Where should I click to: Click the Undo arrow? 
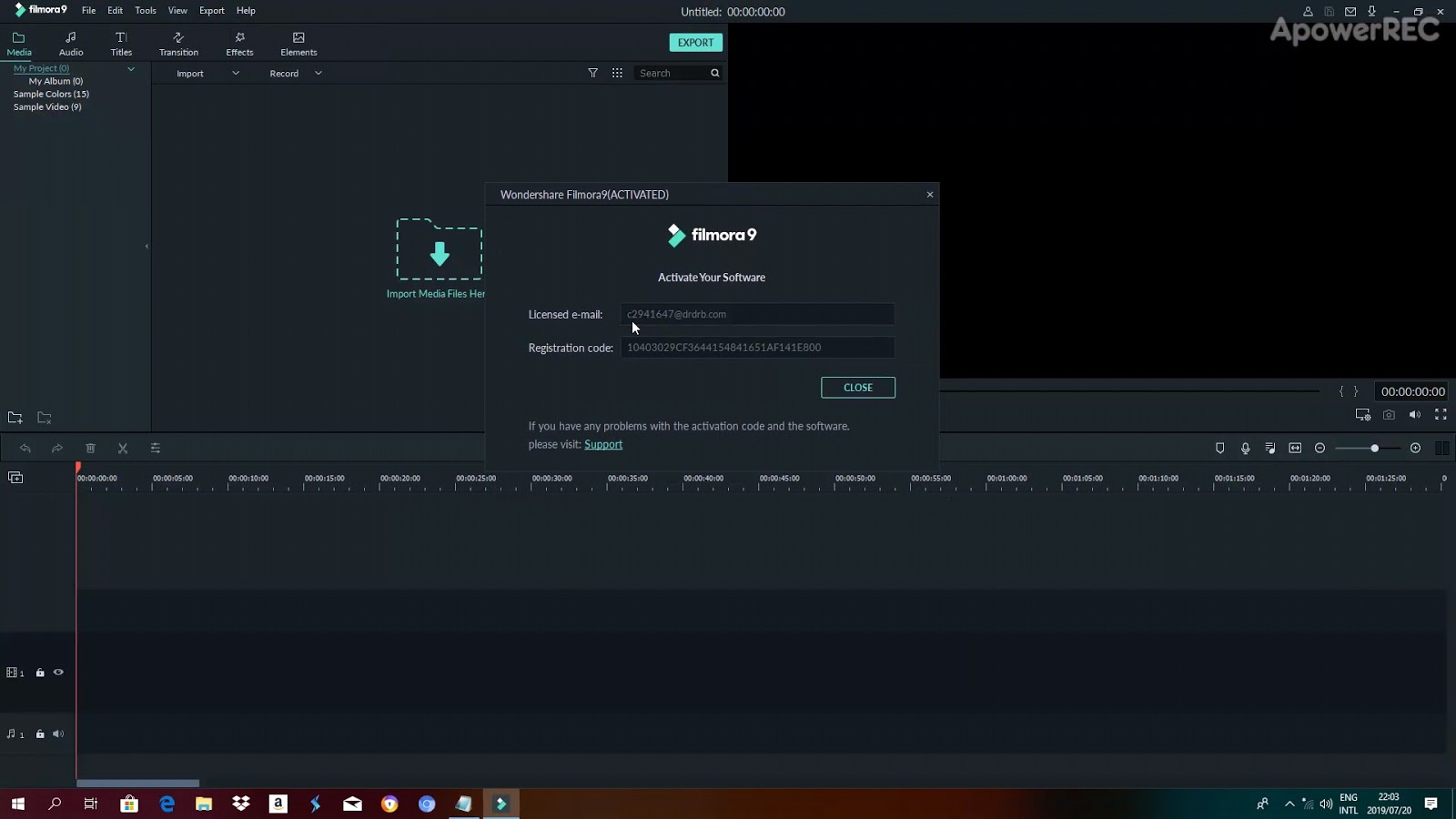pyautogui.click(x=25, y=448)
